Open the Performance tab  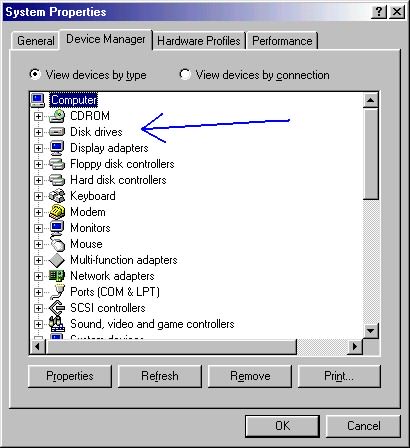(282, 41)
